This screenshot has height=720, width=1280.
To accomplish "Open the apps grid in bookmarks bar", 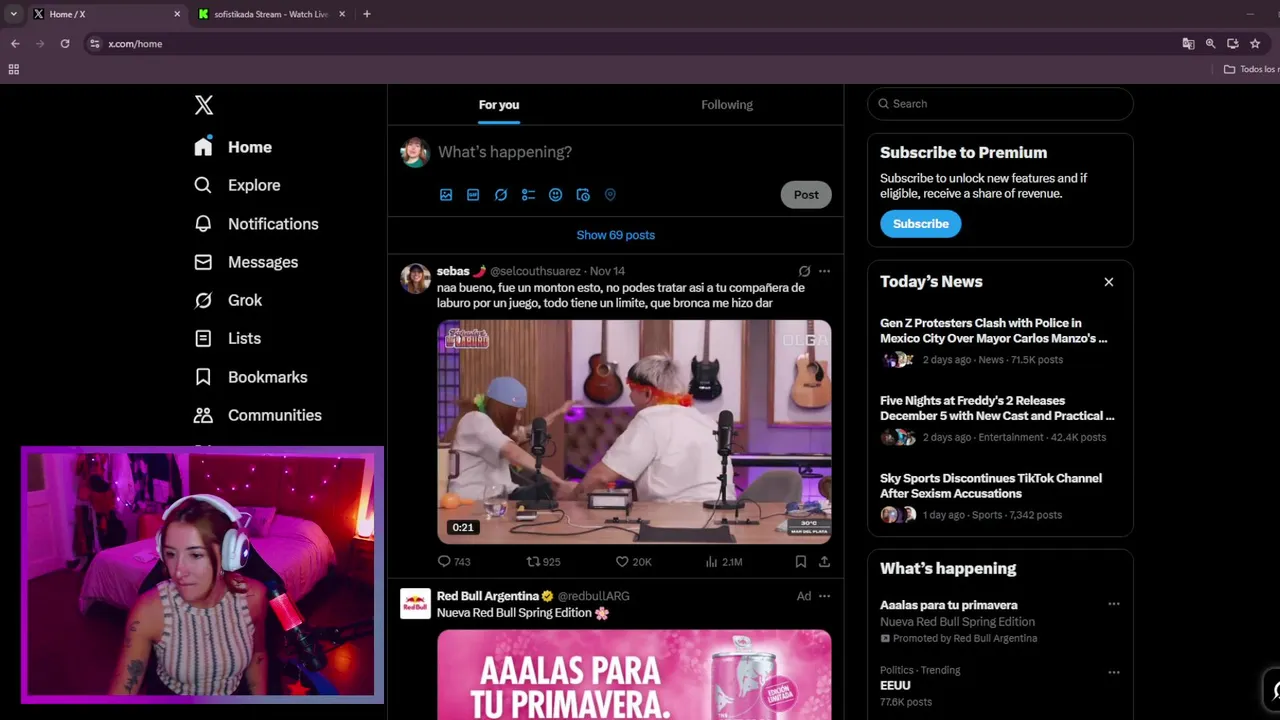I will pyautogui.click(x=14, y=69).
